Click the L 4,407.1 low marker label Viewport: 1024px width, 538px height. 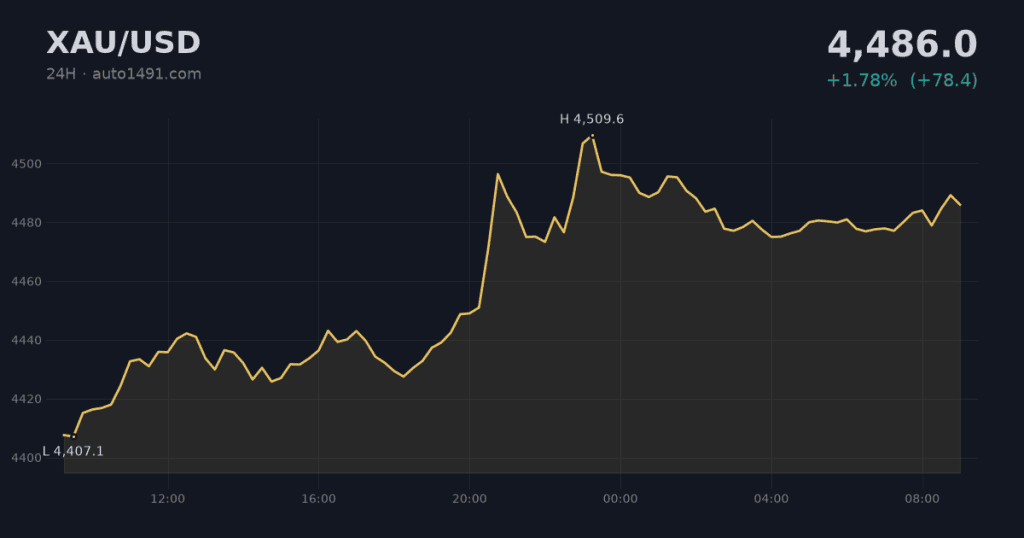click(73, 451)
